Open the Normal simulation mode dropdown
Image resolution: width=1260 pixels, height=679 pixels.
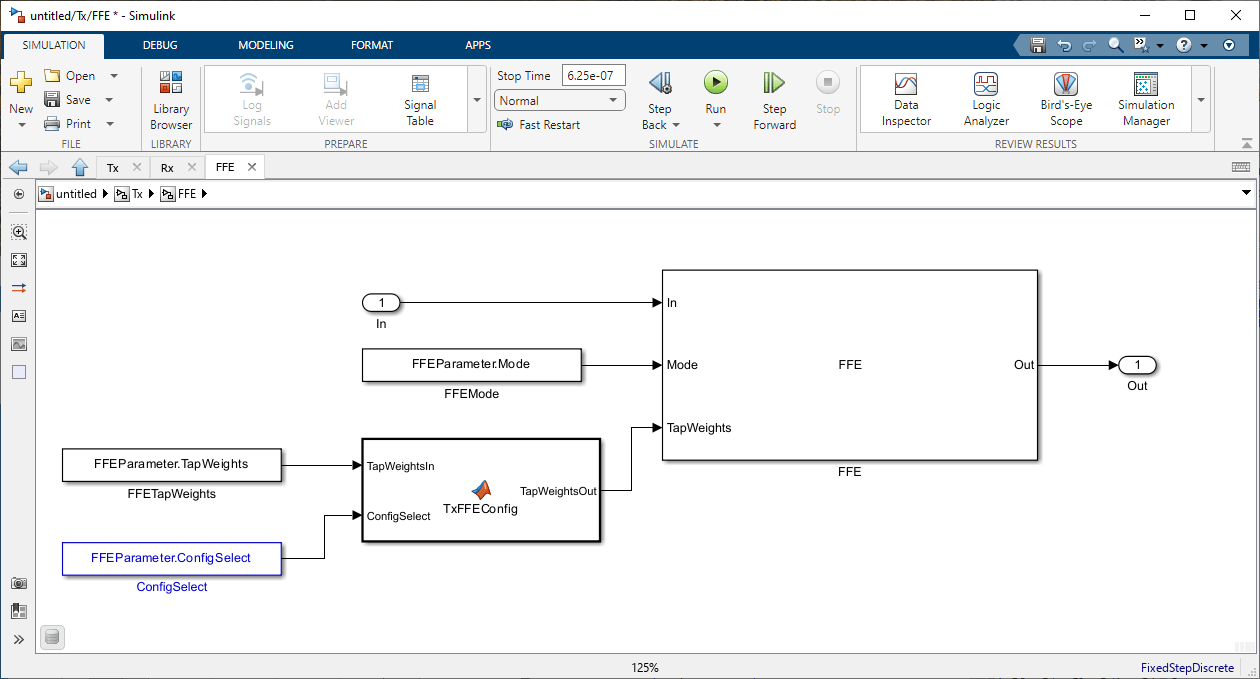[x=560, y=100]
